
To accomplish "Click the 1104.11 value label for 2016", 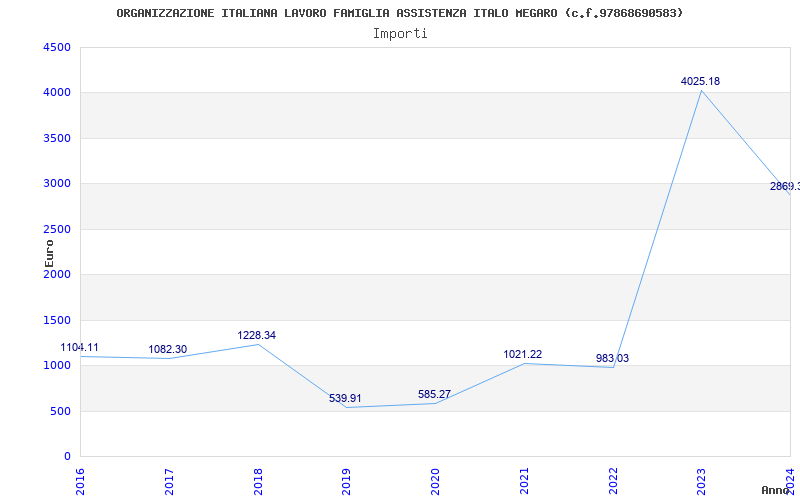I will point(80,348).
